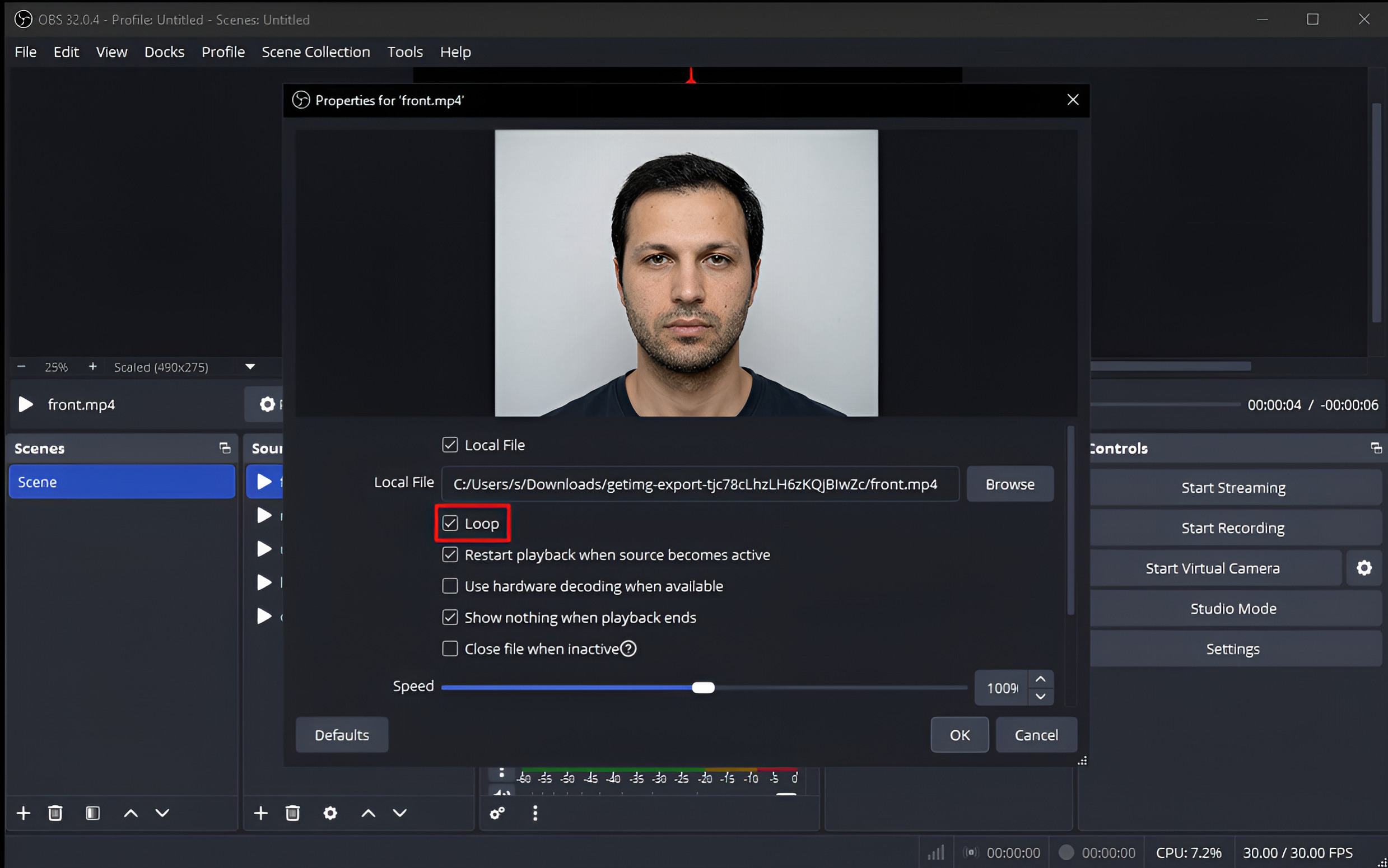Click the Speed slider handle
Screen dimensions: 1388x868
pos(703,688)
